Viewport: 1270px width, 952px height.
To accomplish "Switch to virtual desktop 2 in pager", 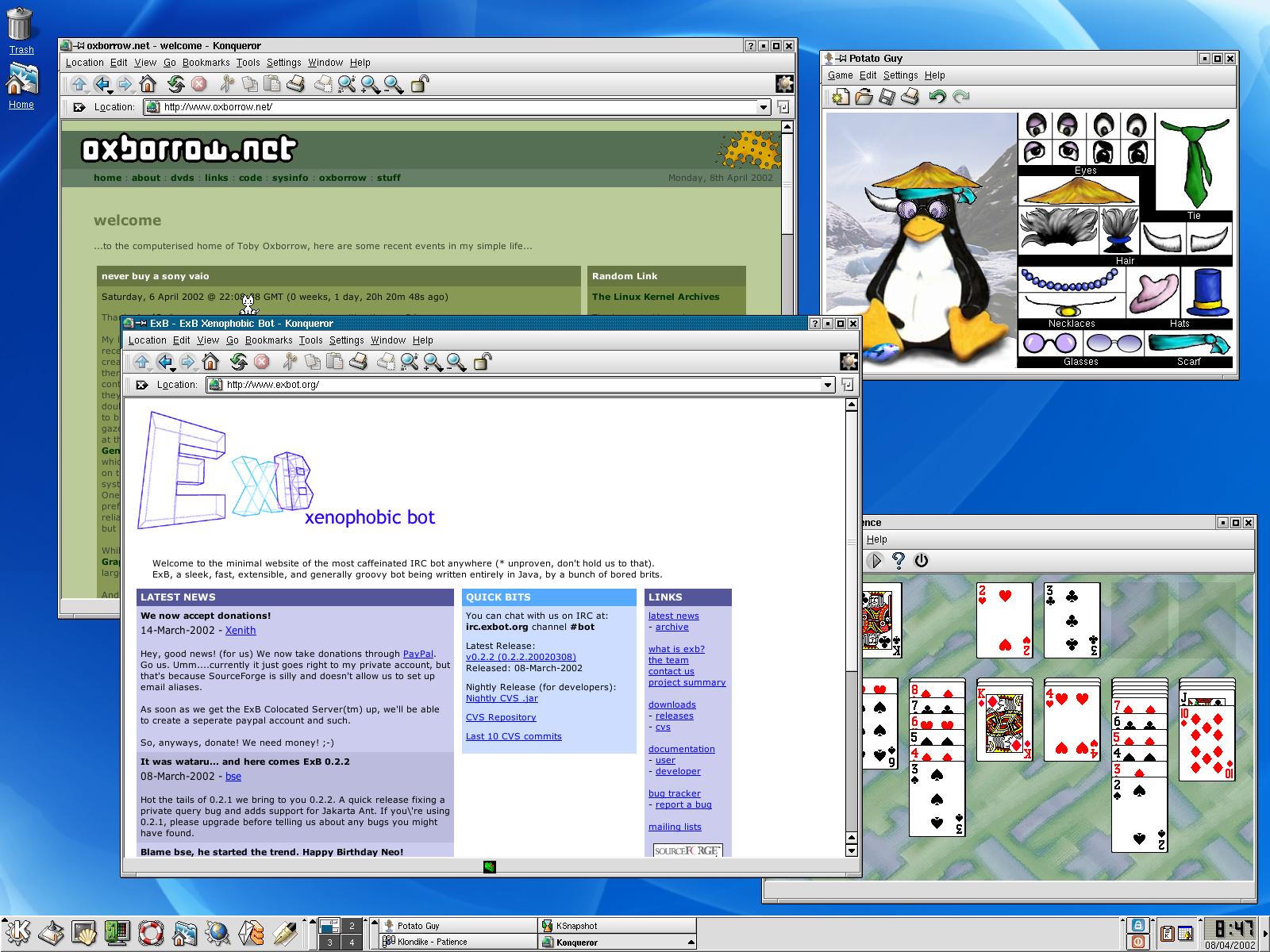I will [352, 926].
